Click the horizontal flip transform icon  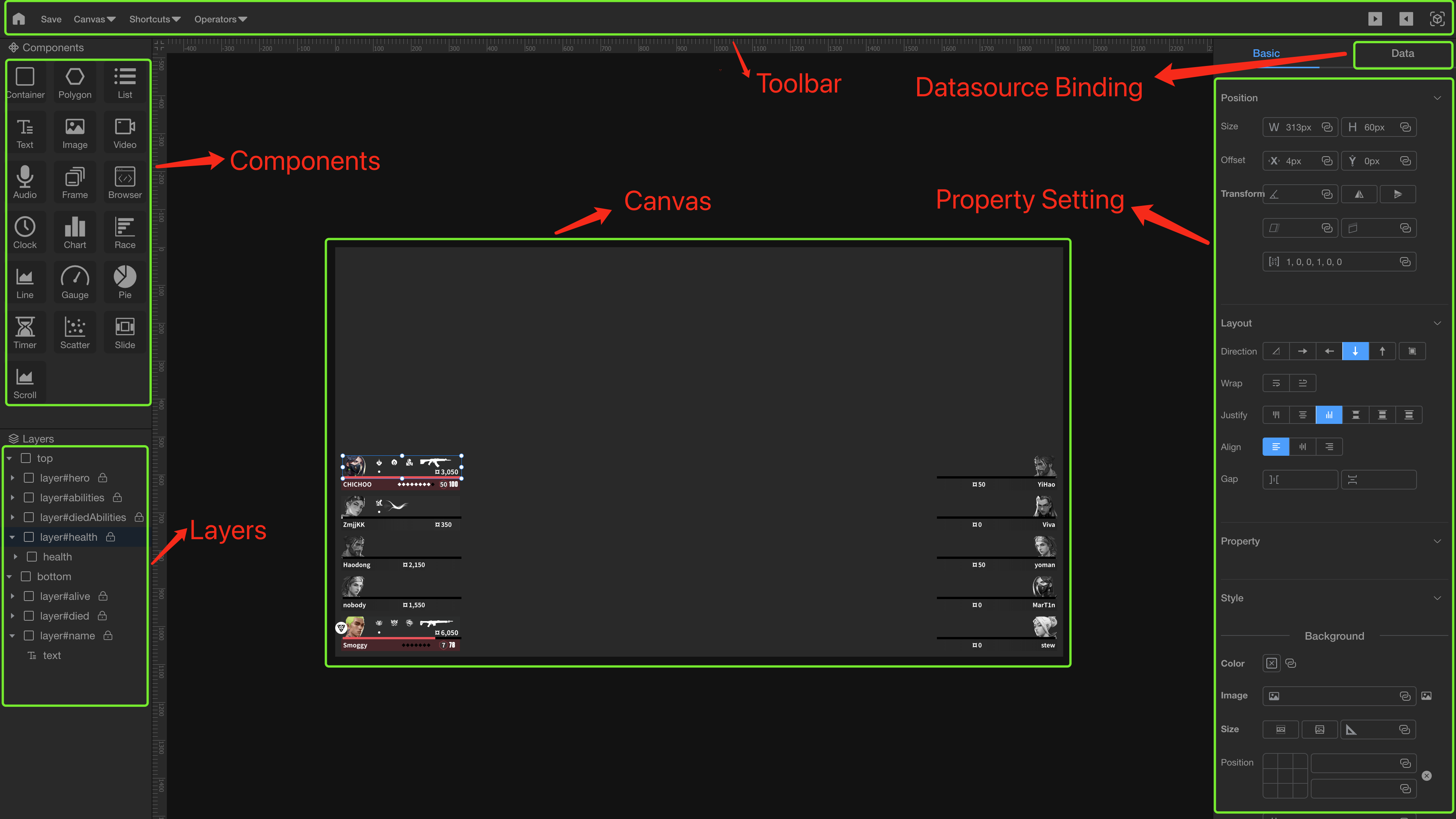pyautogui.click(x=1359, y=195)
